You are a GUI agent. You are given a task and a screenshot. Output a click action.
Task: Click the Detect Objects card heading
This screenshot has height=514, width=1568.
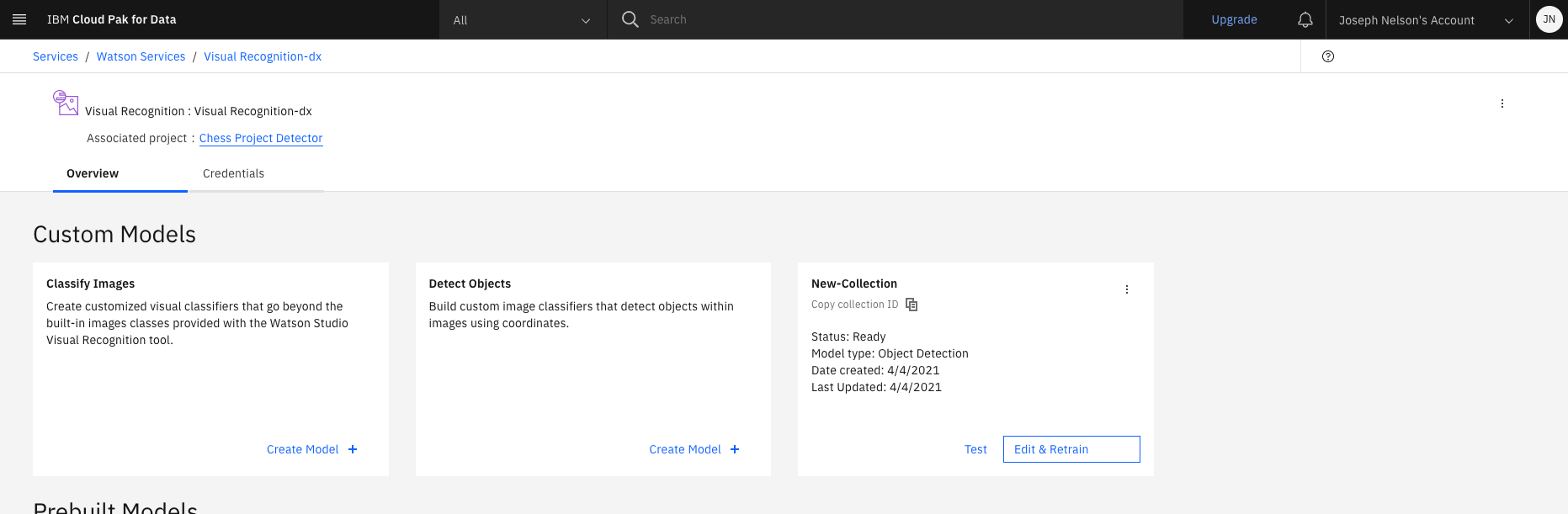click(x=470, y=283)
